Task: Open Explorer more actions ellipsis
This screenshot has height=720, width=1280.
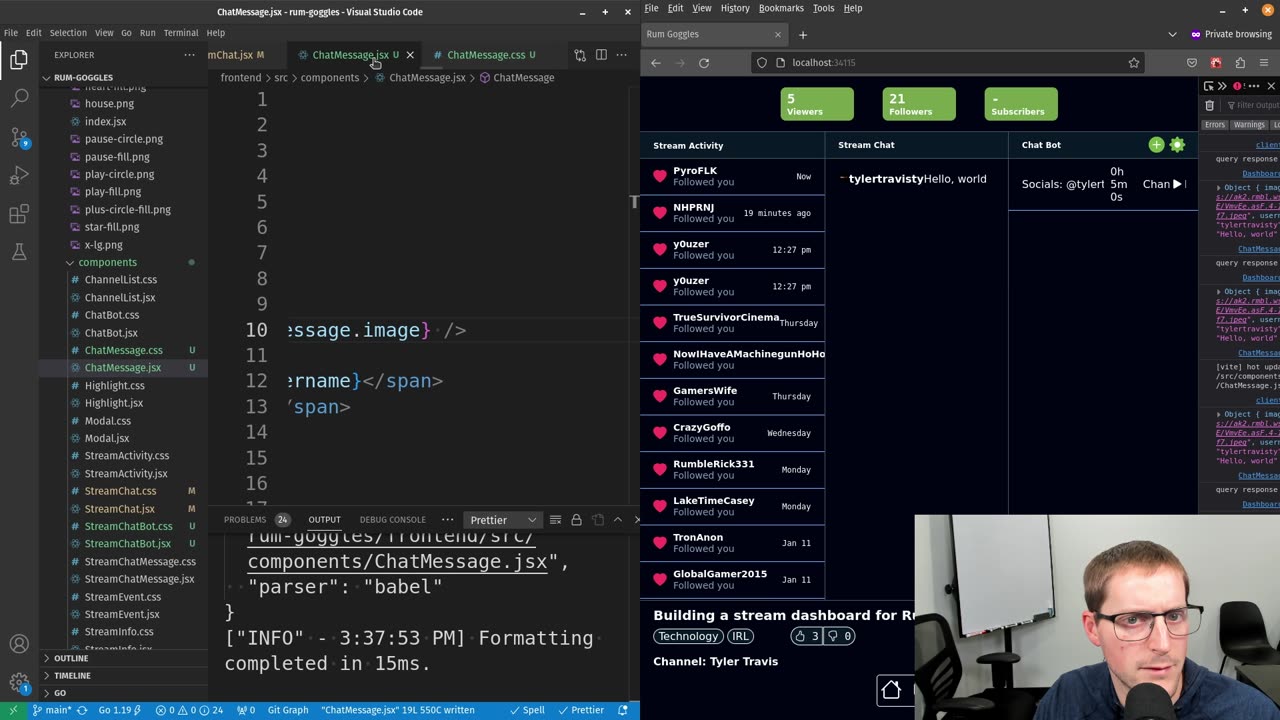Action: point(189,55)
